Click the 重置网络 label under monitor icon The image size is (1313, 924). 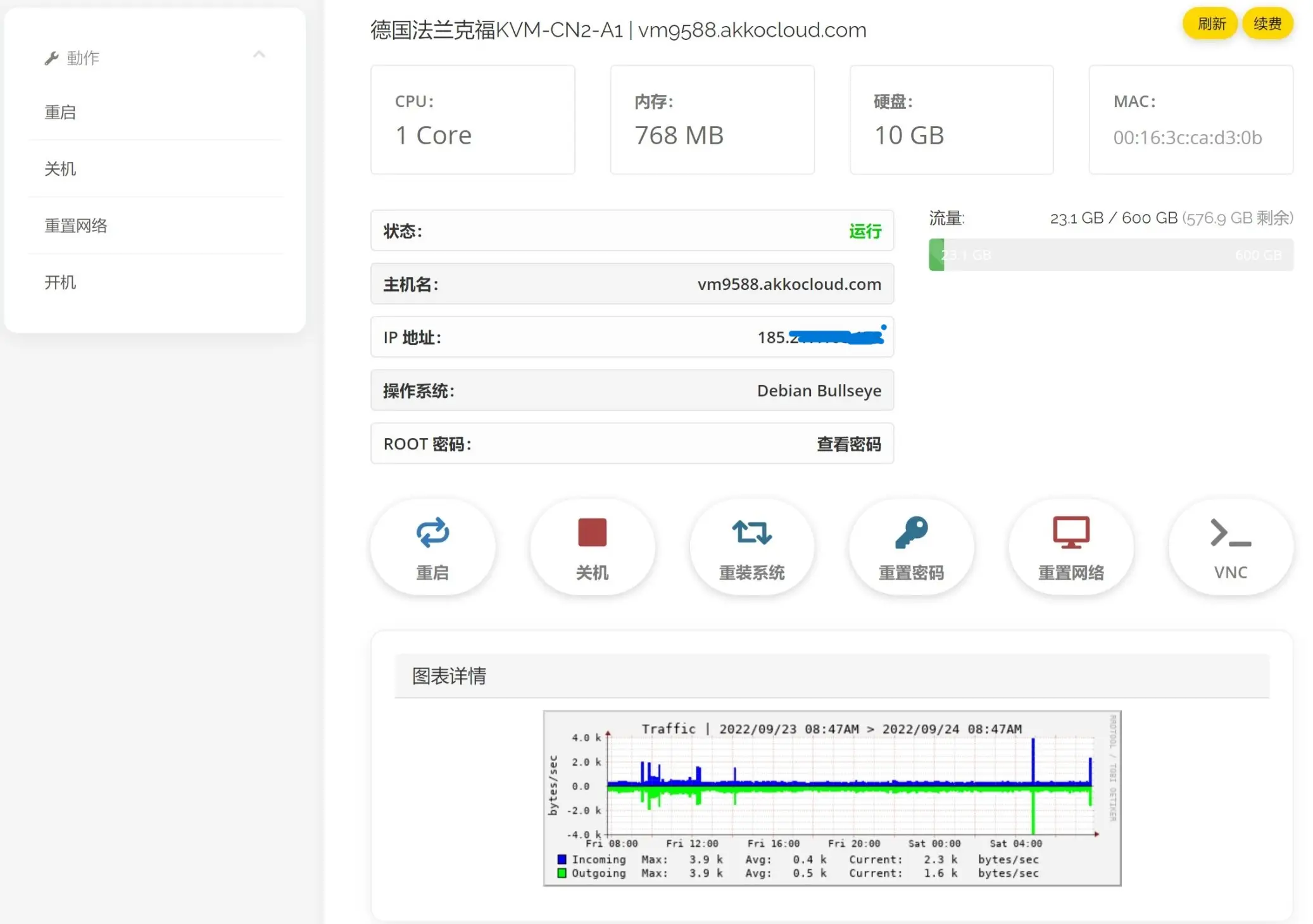[x=1071, y=573]
